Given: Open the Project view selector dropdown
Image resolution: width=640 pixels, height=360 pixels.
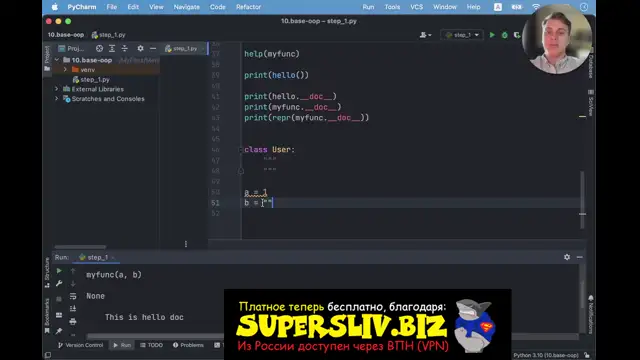Looking at the screenshot, I should (x=72, y=49).
